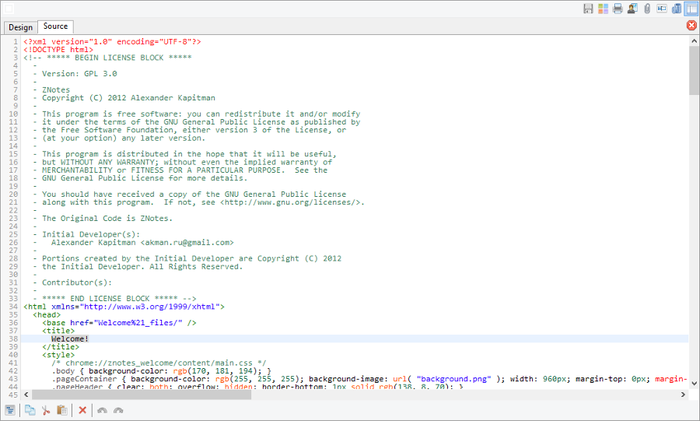Screen dimensions: 700x421
Task: Redo with the right curved arrow
Action: [x=118, y=410]
